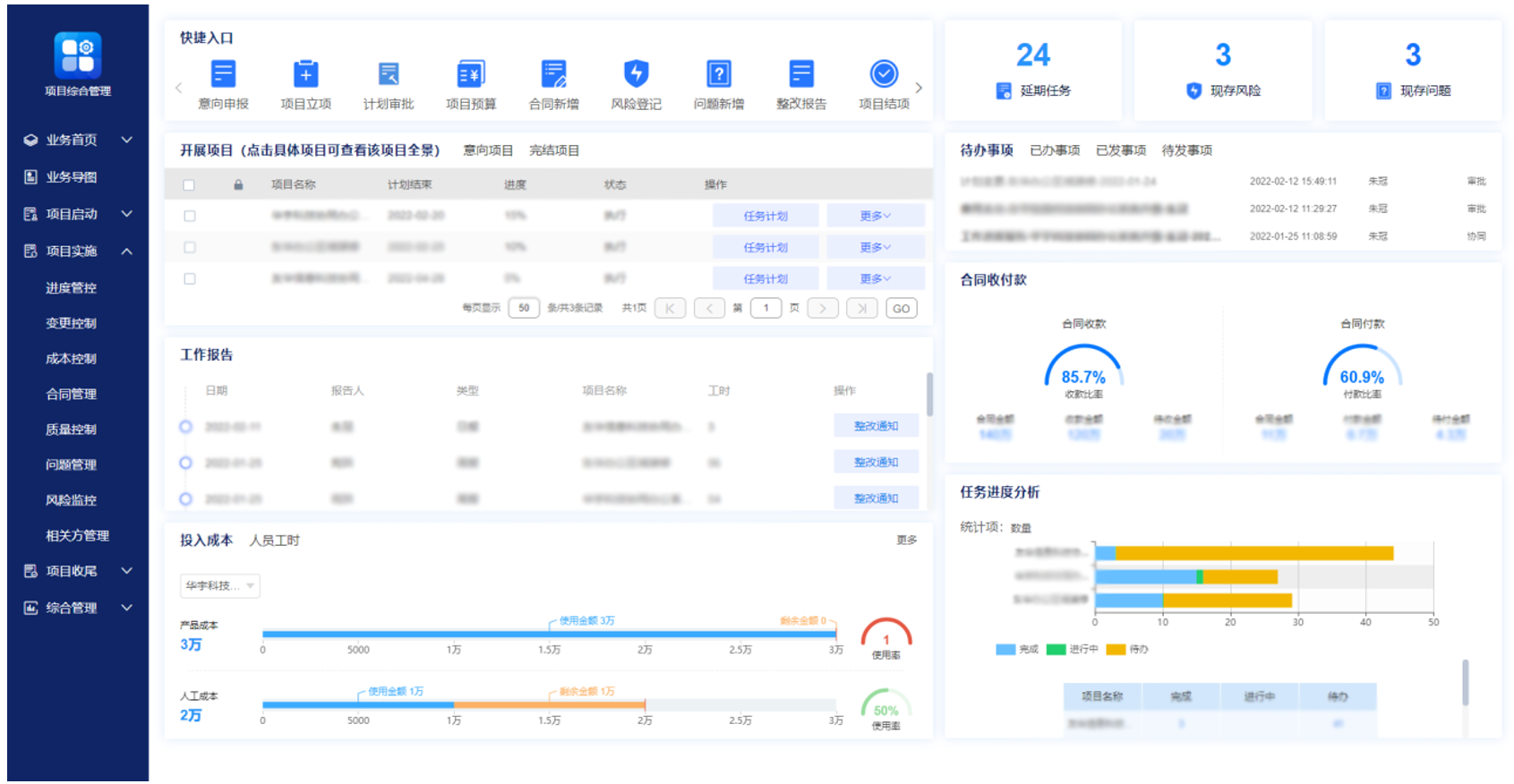This screenshot has height=784, width=1514.
Task: Click the icon beside 项目启动 in sidebar
Action: pyautogui.click(x=30, y=214)
